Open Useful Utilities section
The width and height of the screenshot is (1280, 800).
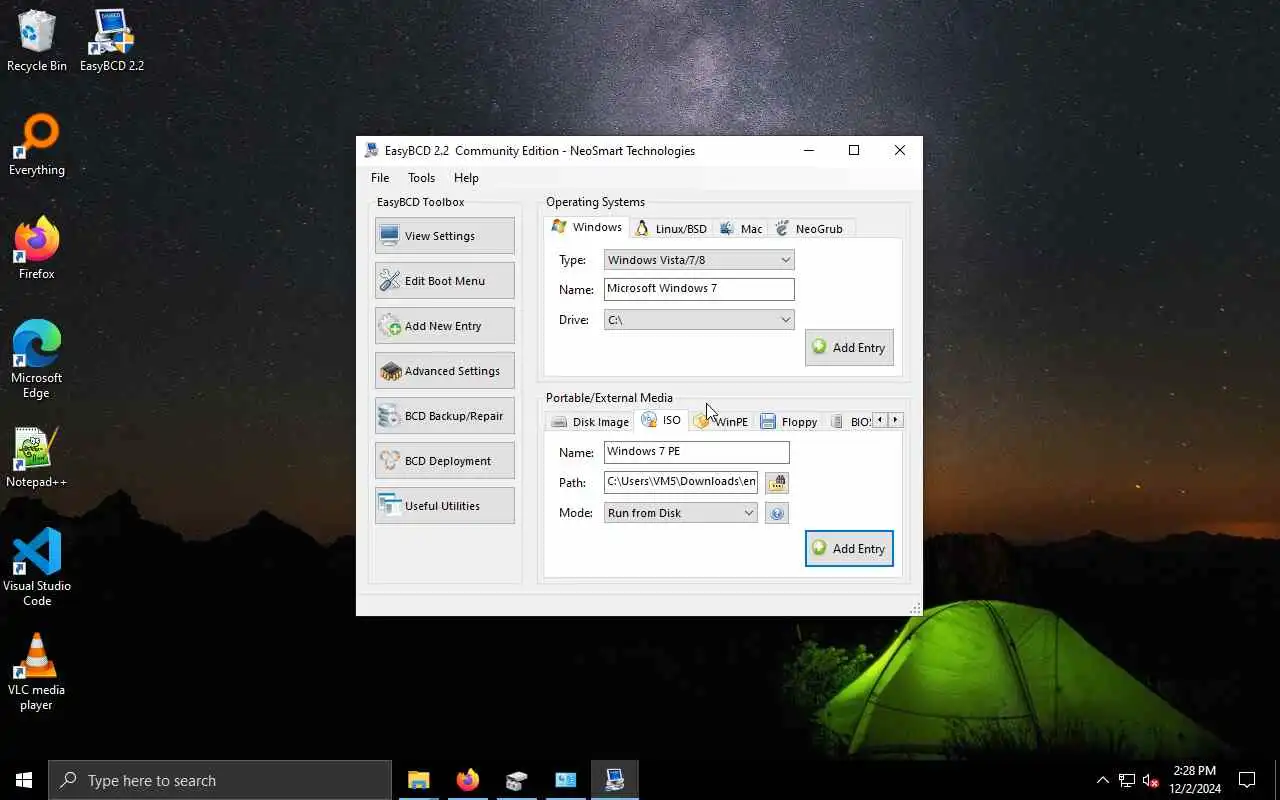coord(445,506)
